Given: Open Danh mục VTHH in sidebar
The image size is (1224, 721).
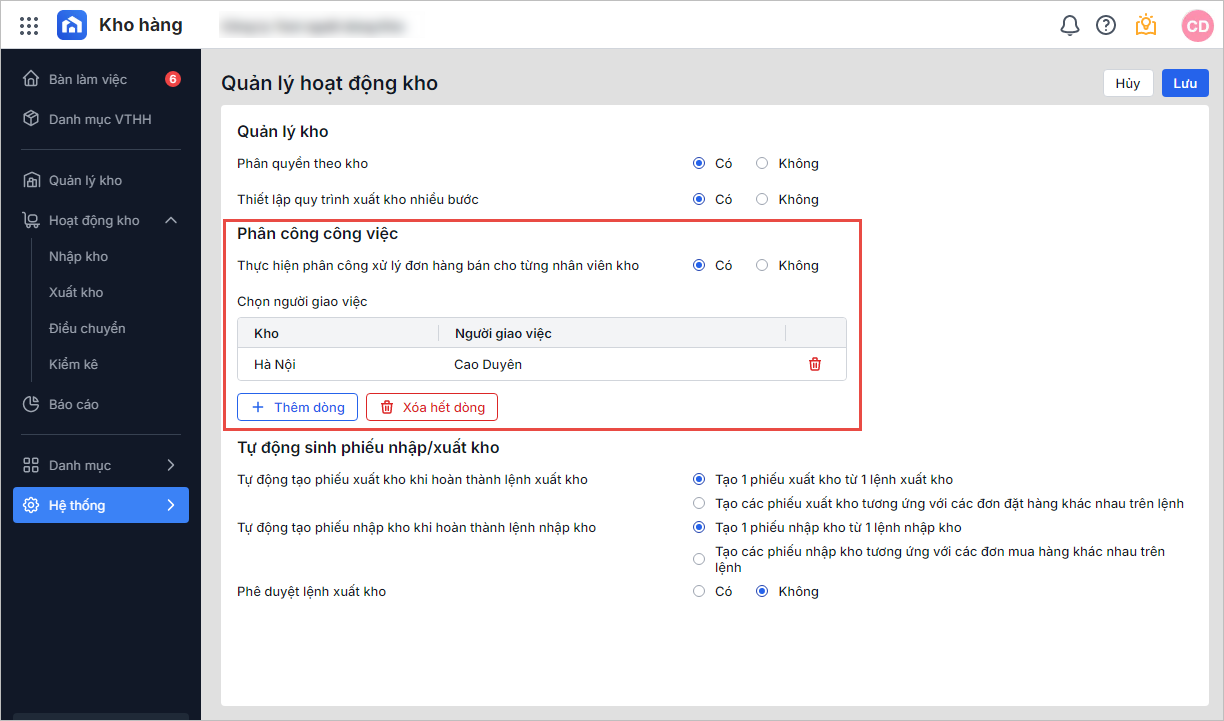Looking at the screenshot, I should (101, 119).
